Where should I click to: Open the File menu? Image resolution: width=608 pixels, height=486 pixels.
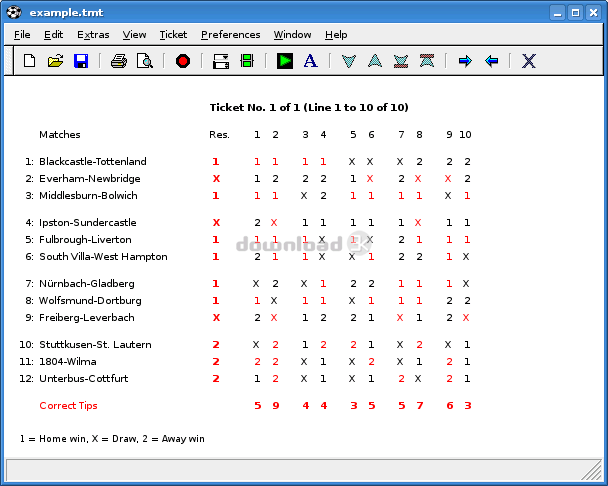22,35
